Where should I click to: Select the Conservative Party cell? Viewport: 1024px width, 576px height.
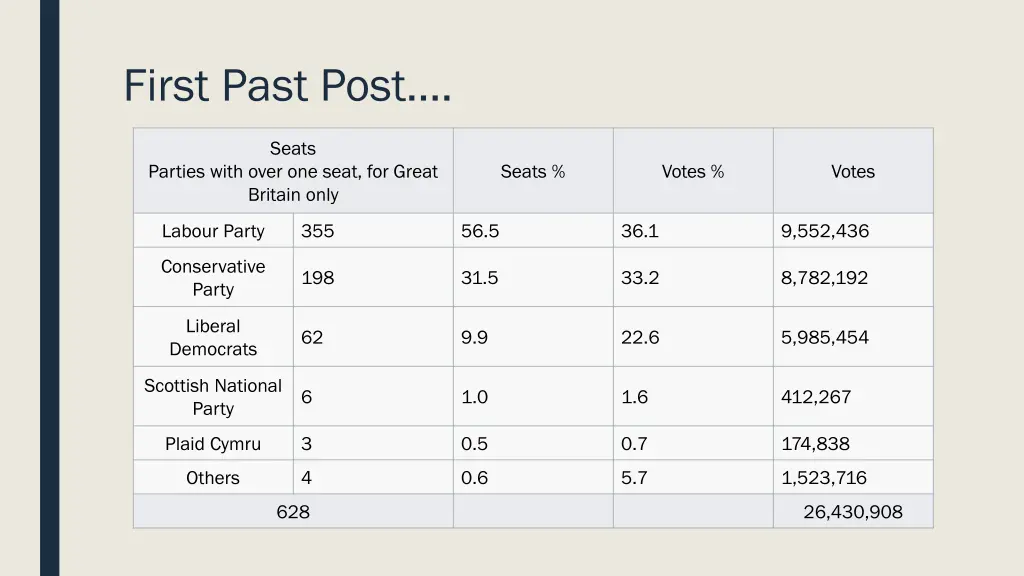pos(214,278)
